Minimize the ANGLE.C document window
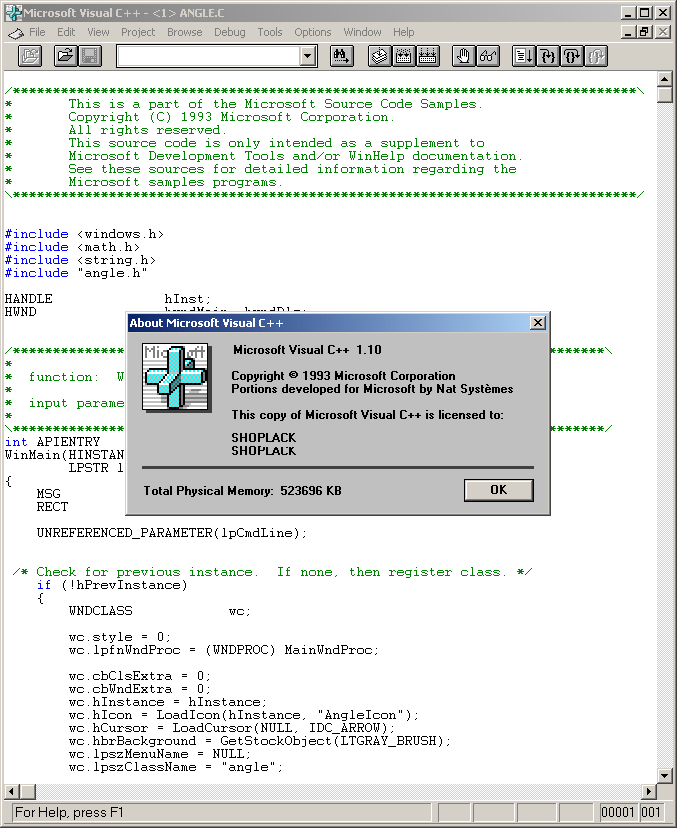The image size is (677, 828). tap(628, 32)
